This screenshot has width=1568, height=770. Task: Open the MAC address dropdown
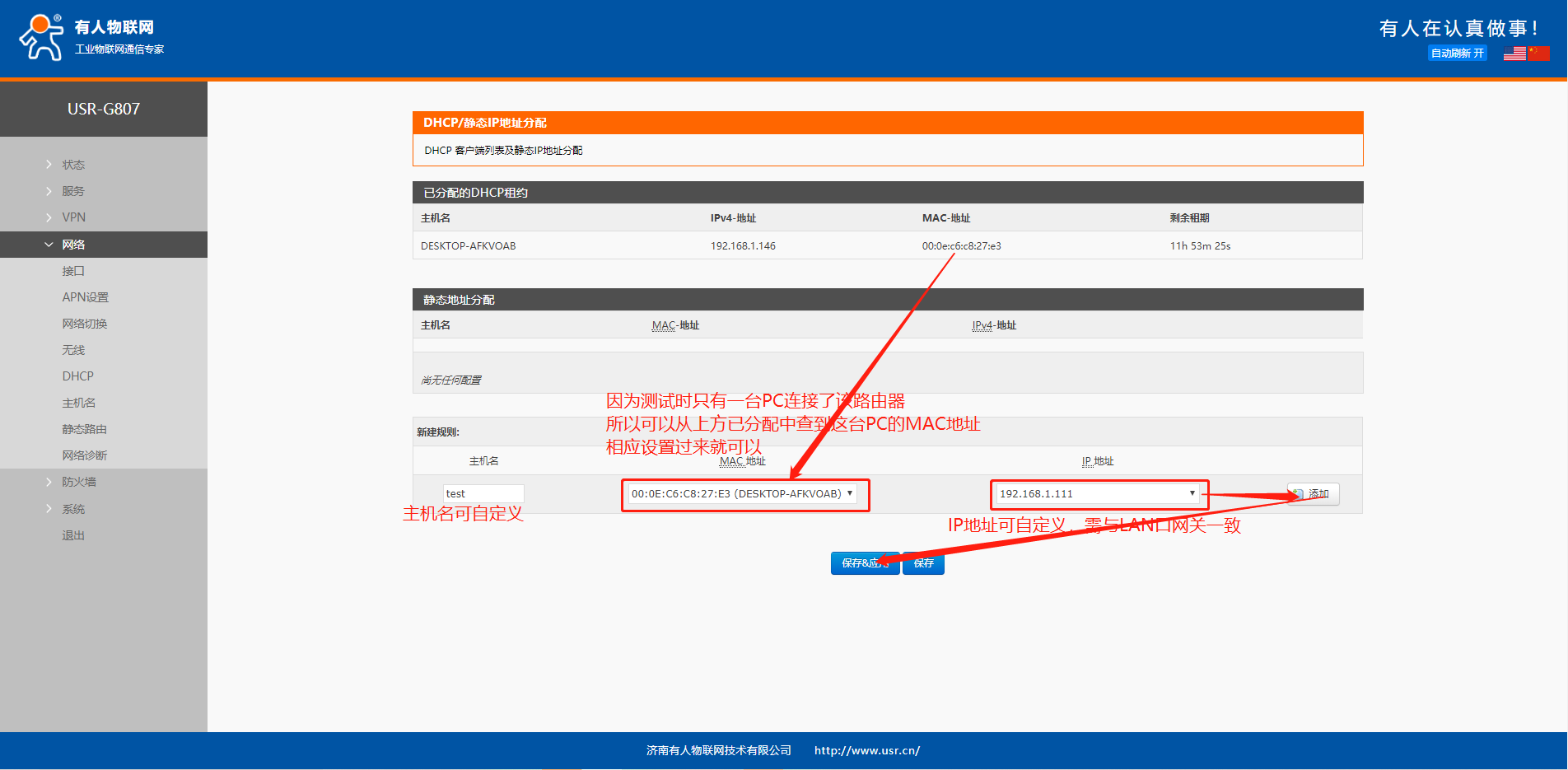pos(742,494)
